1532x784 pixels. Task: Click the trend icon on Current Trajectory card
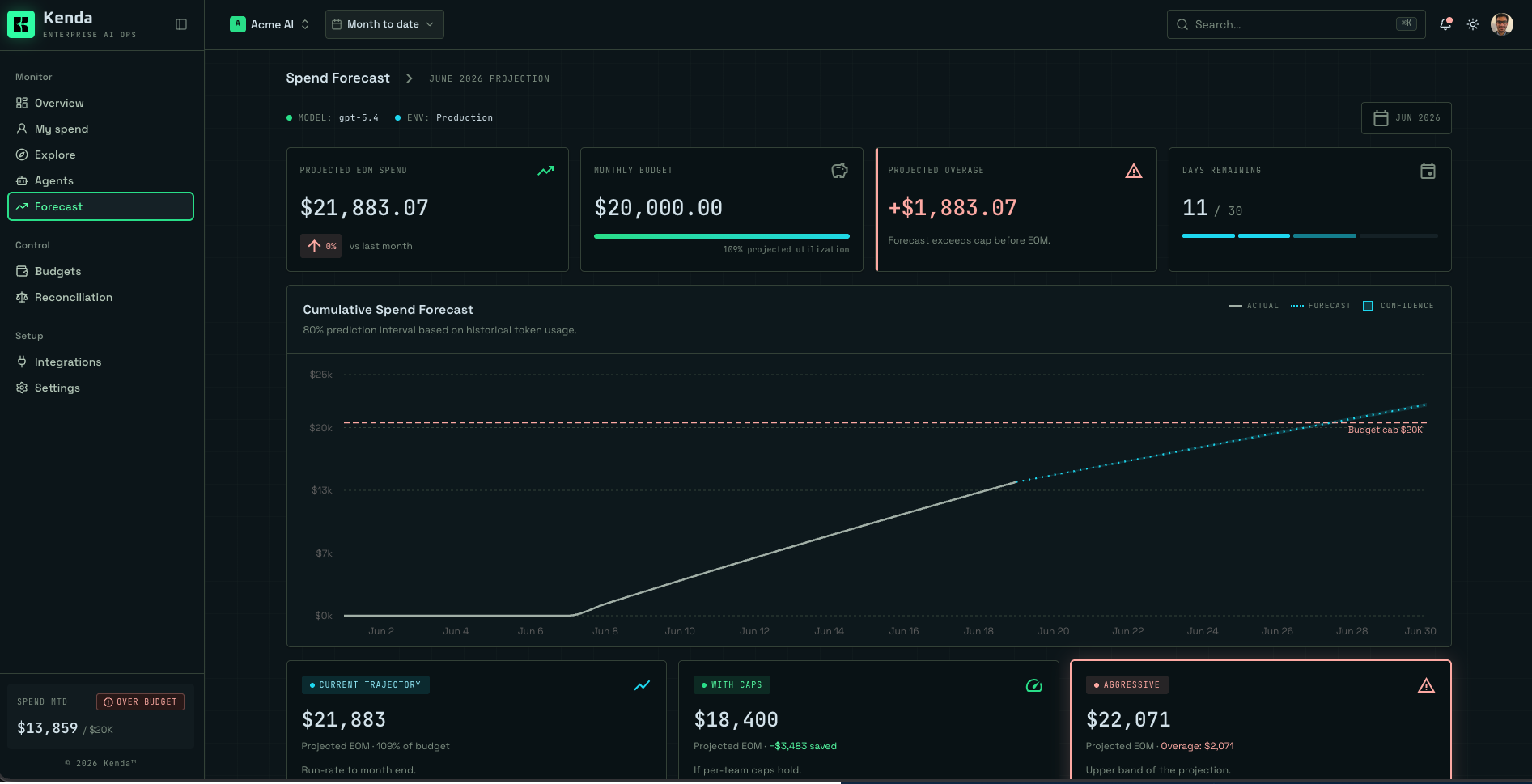(642, 685)
